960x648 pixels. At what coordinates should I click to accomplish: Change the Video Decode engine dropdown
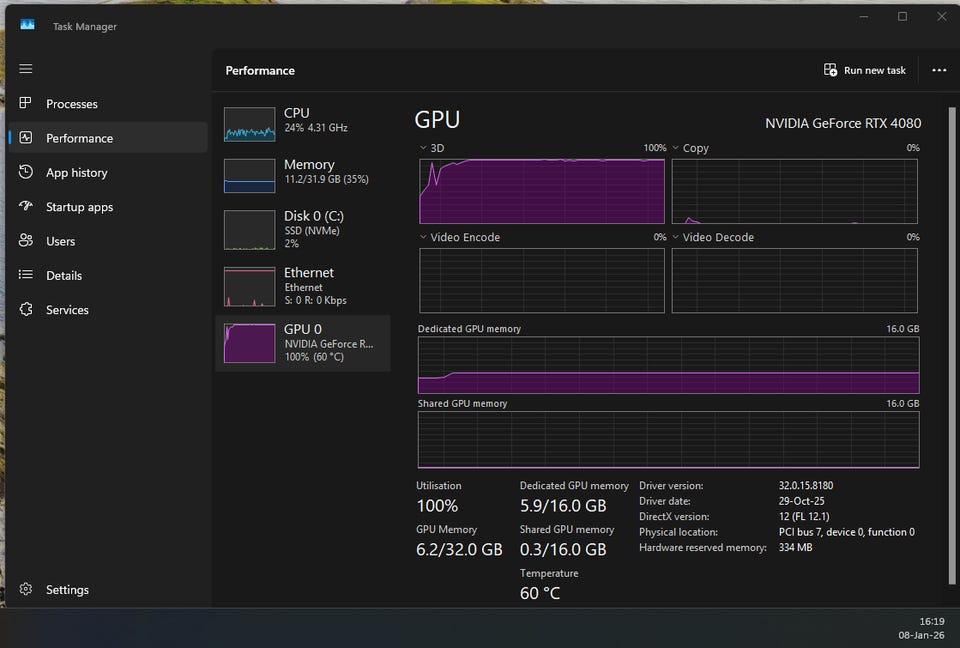676,238
